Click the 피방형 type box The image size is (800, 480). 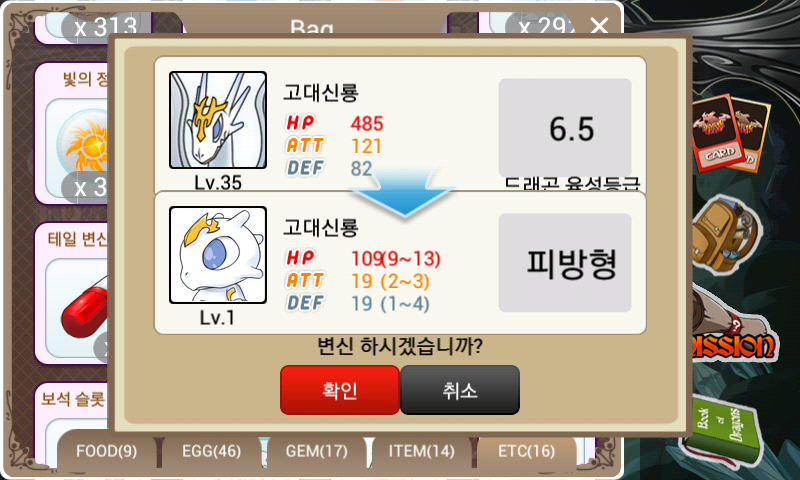click(565, 263)
